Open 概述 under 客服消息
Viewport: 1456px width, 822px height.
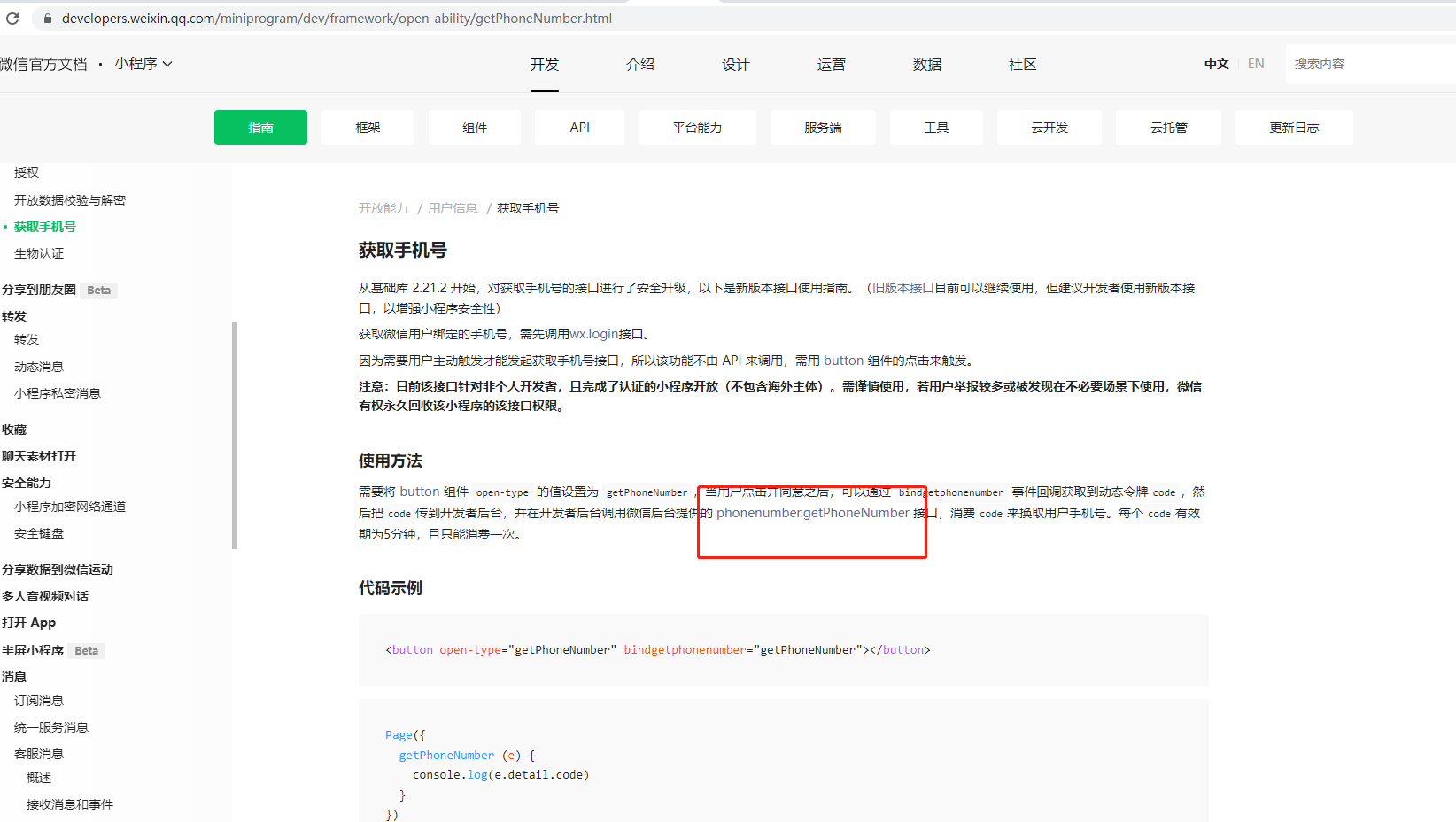click(x=39, y=778)
